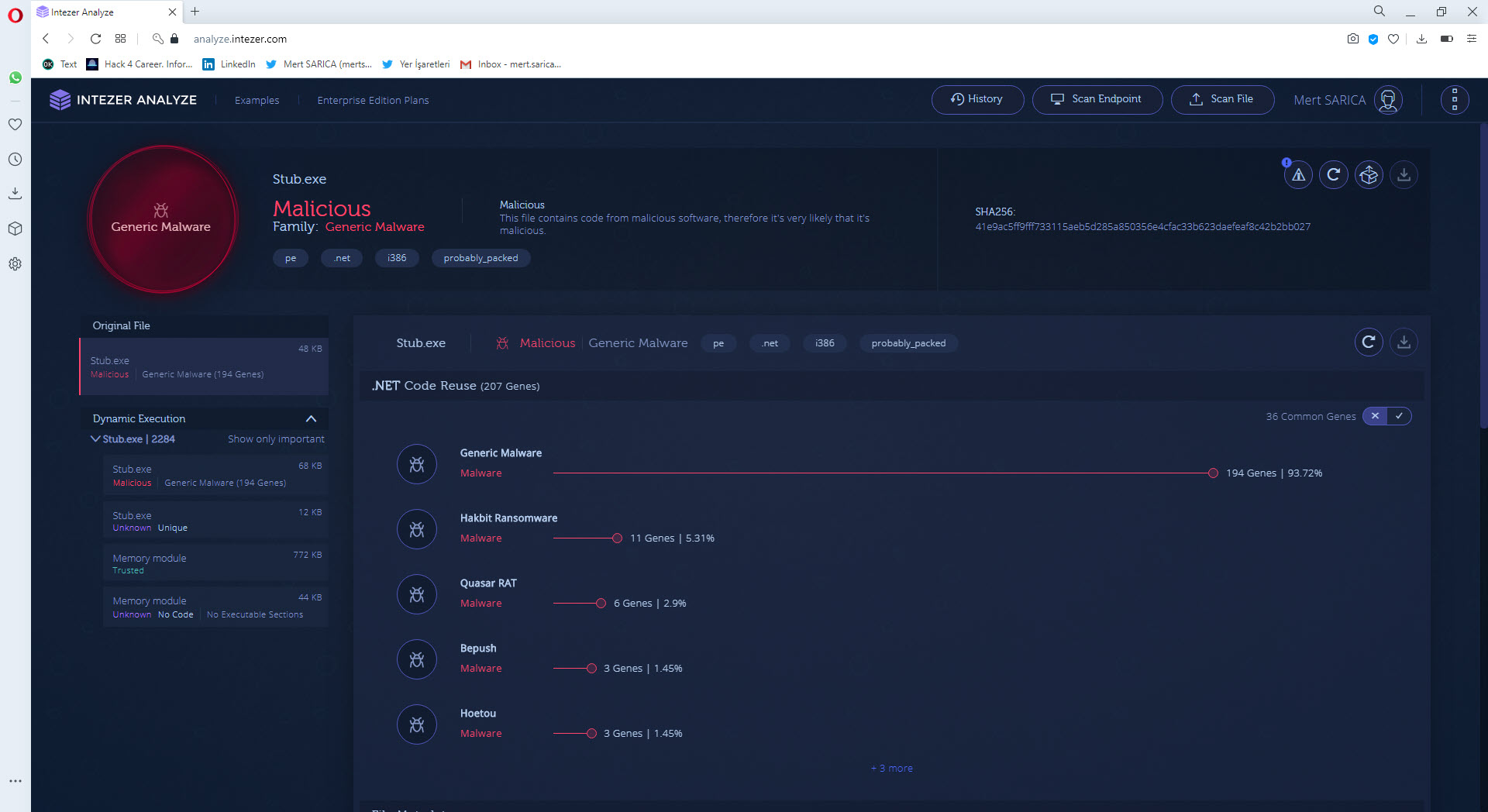Open the Examples menu item
This screenshot has height=812, width=1488.
pos(257,100)
